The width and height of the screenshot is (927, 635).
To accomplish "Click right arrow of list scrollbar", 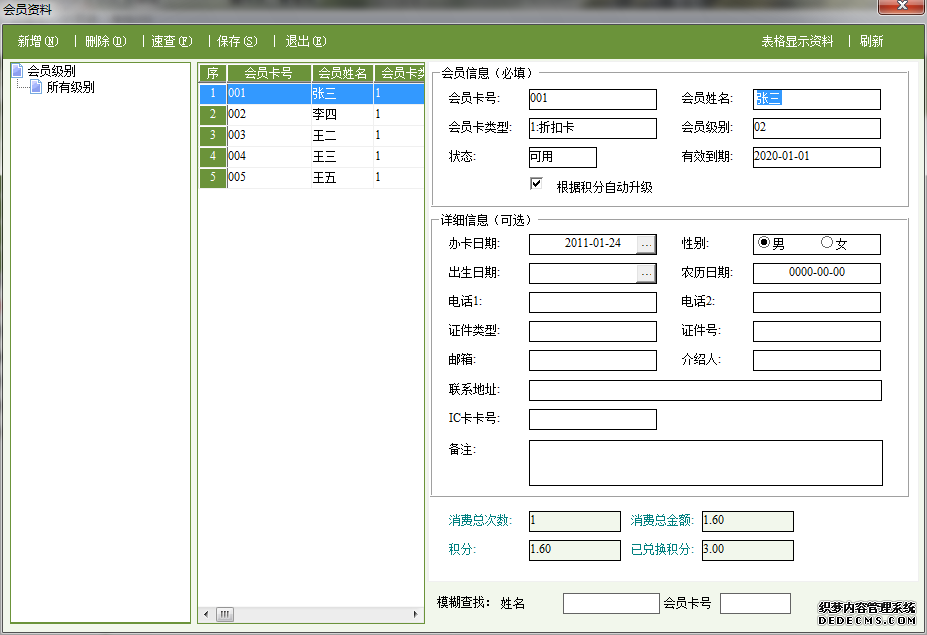I will pos(417,614).
